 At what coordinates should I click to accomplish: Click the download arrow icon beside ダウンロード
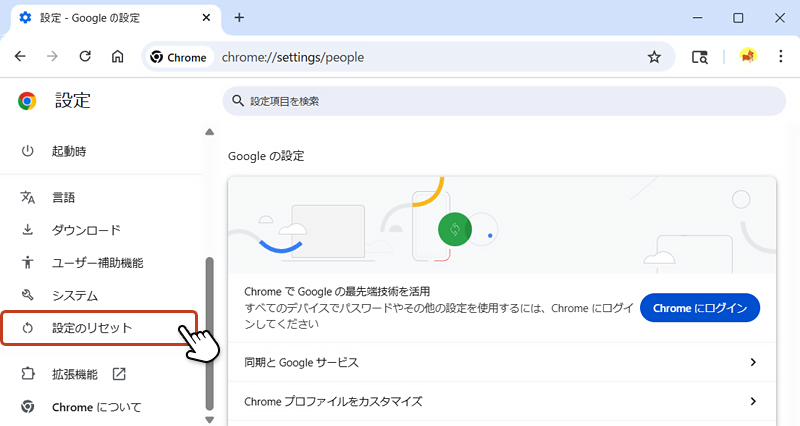[x=28, y=230]
